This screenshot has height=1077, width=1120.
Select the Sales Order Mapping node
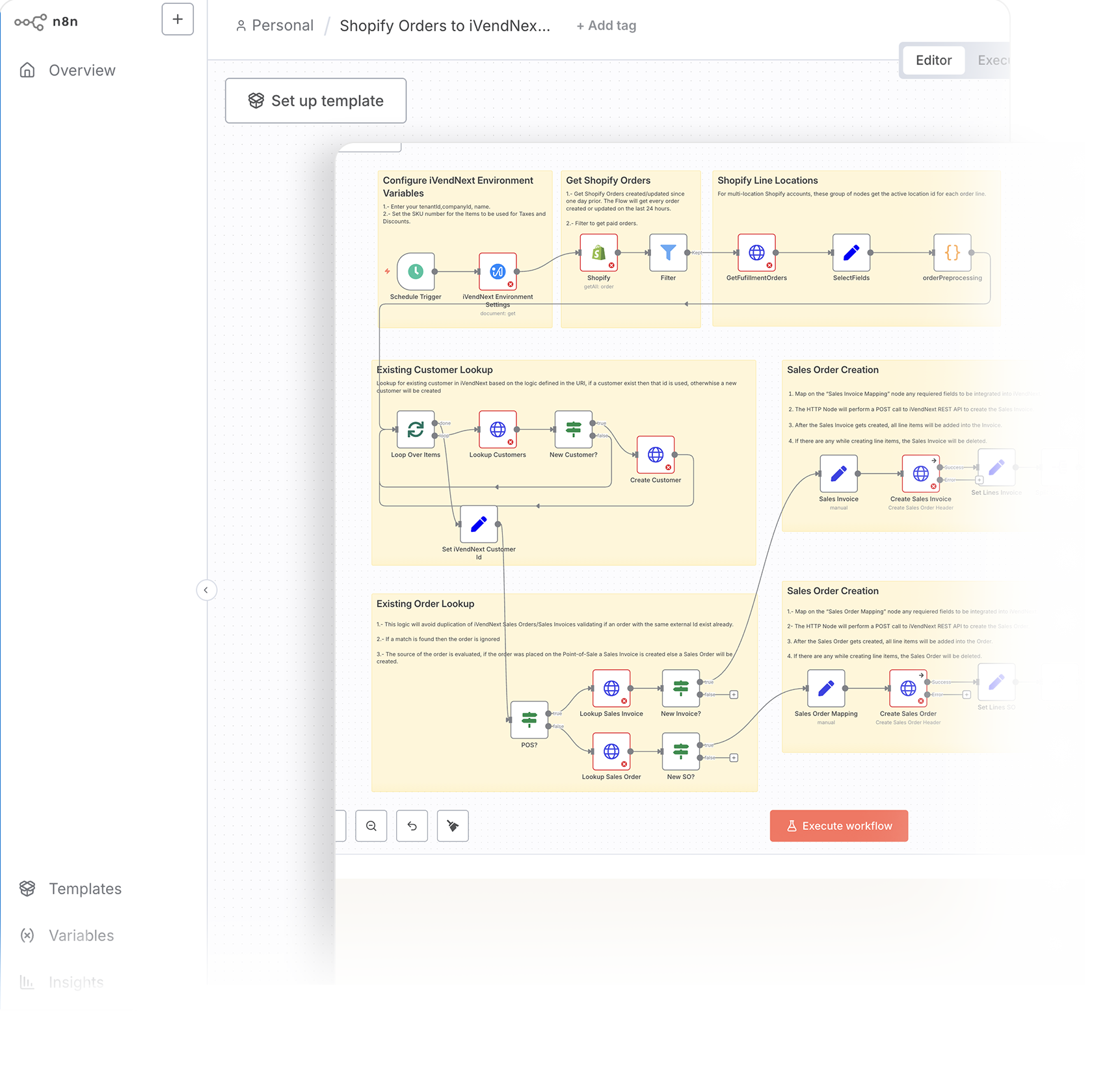point(826,688)
